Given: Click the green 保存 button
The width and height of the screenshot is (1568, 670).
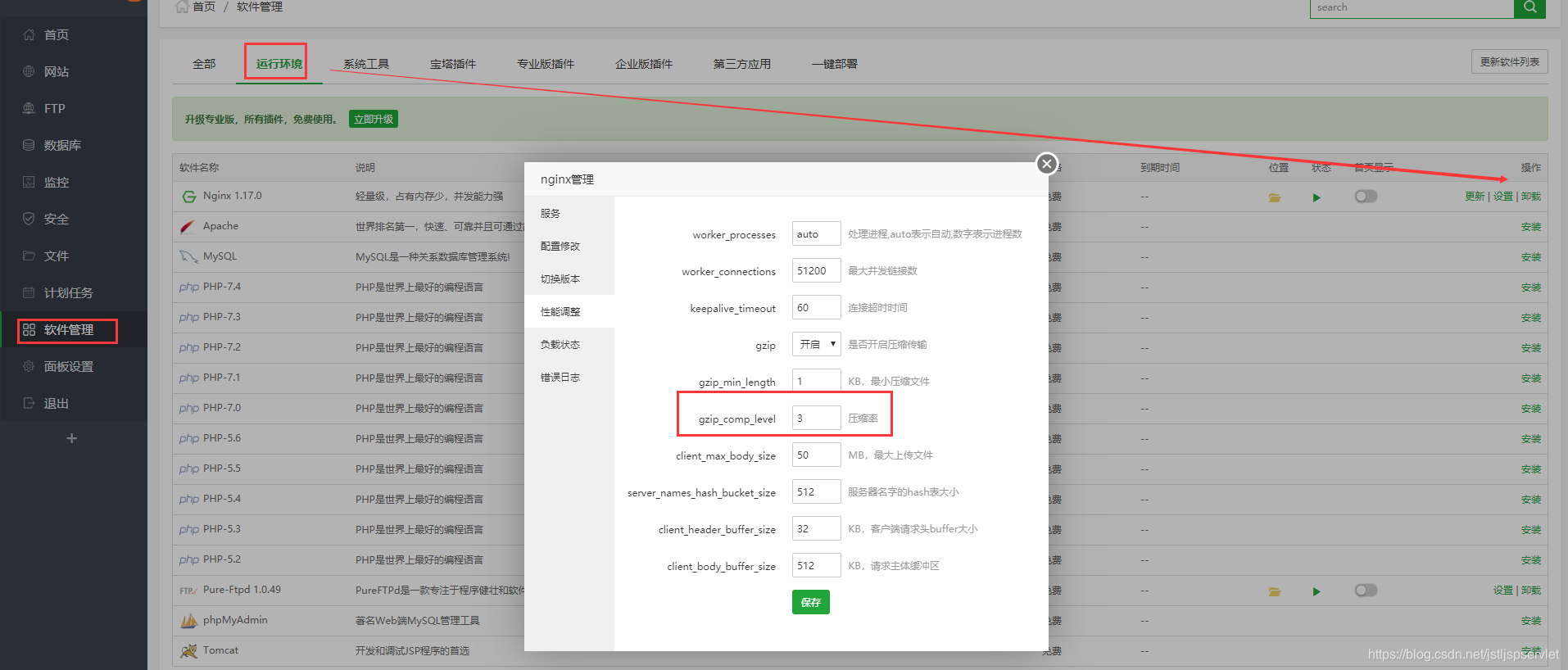Looking at the screenshot, I should coord(811,602).
